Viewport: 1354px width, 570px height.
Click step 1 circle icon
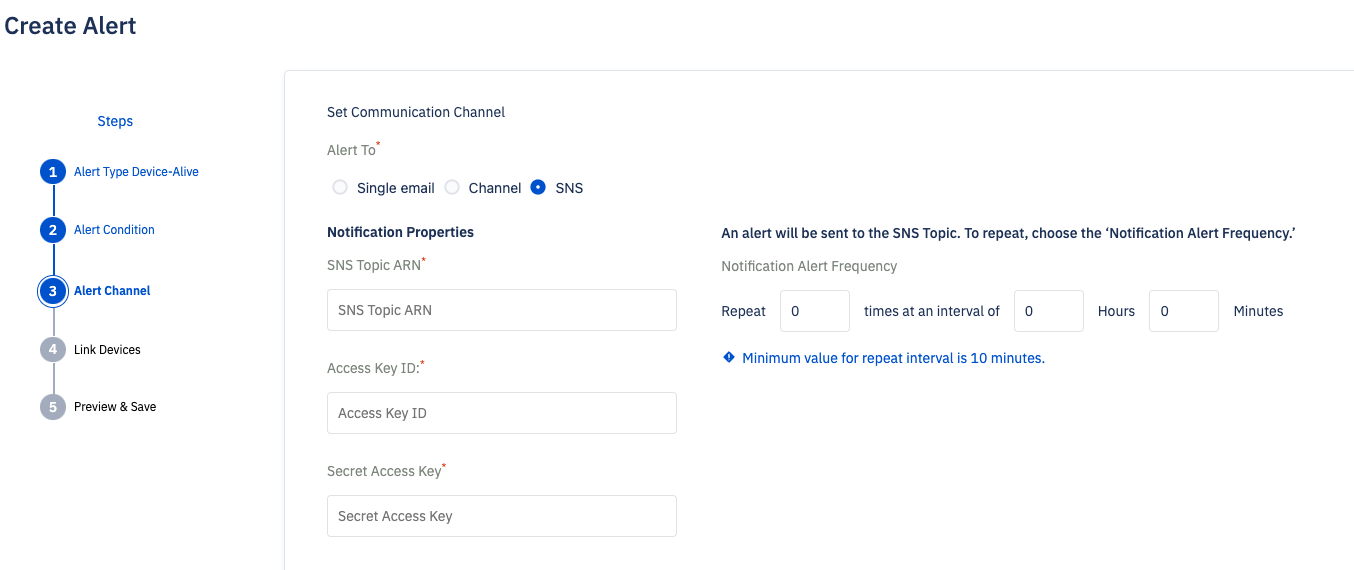pos(53,172)
